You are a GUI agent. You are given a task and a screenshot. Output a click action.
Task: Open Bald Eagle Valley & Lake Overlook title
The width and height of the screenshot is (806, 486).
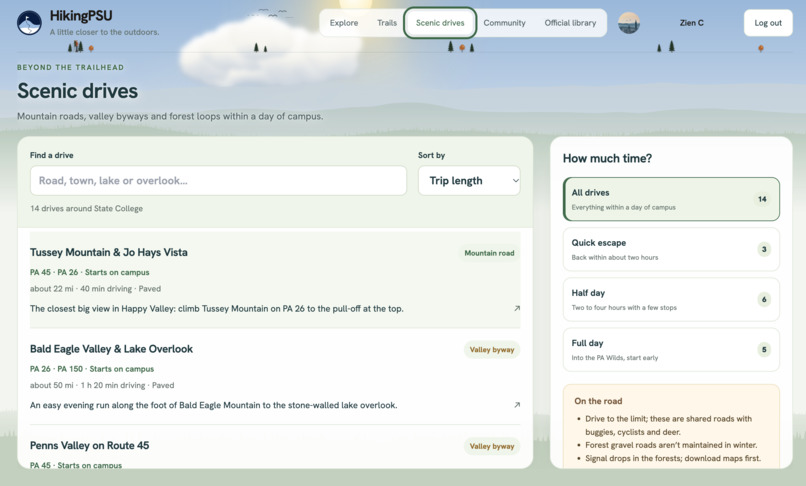(x=111, y=349)
